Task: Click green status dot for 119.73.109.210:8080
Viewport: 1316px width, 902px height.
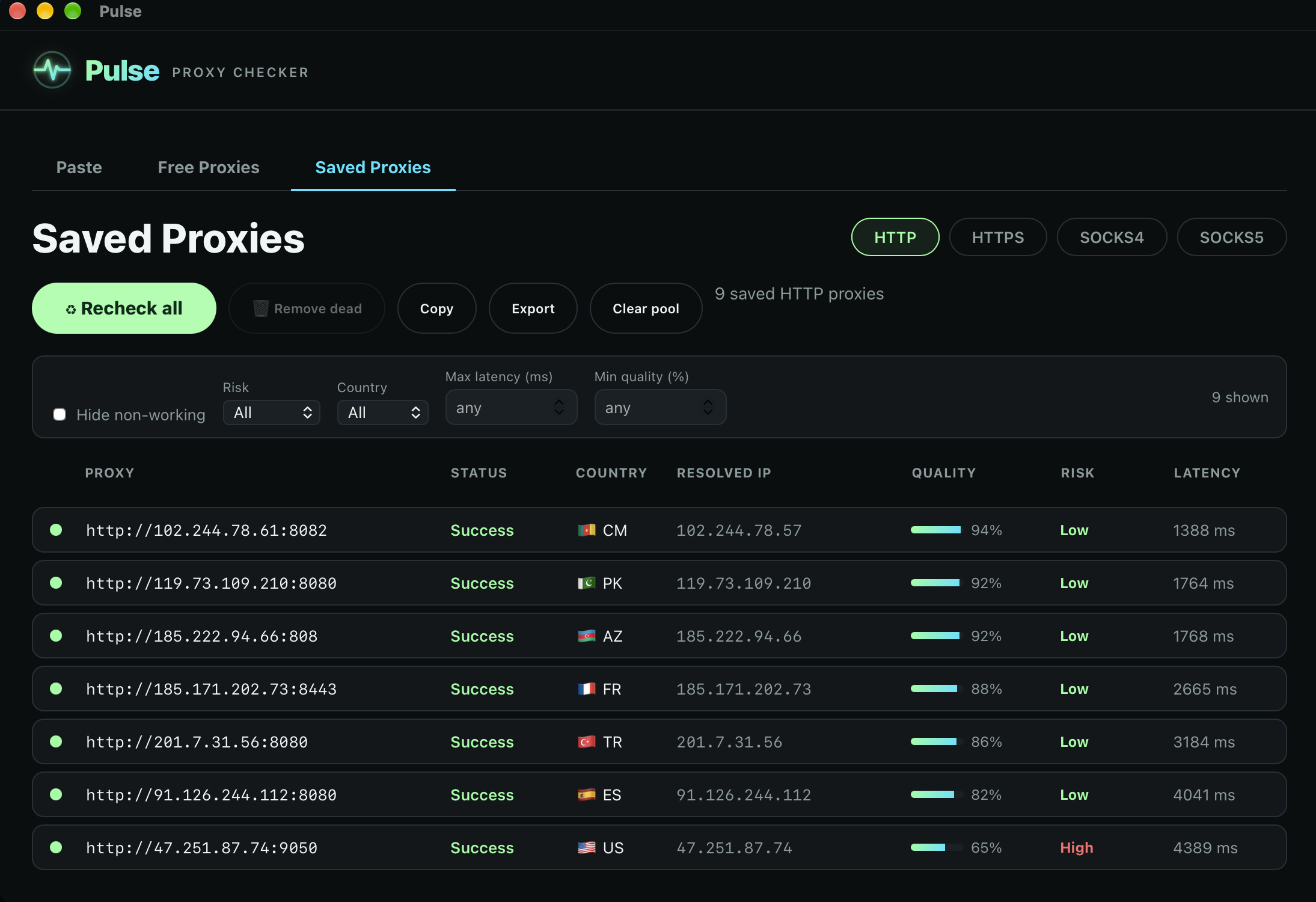Action: (x=56, y=583)
